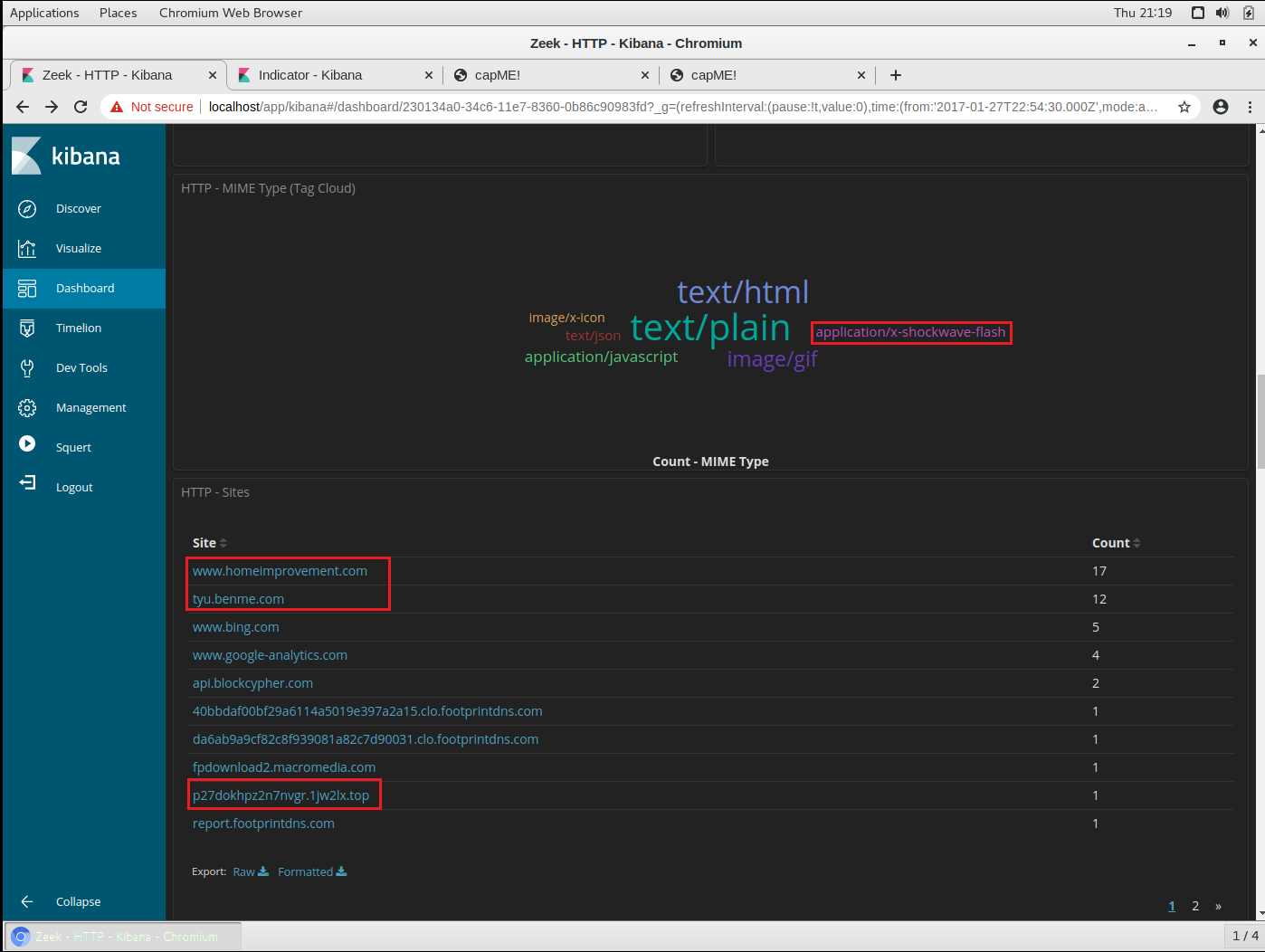The height and width of the screenshot is (952, 1265).
Task: Go back with the browser back arrow
Action: point(23,107)
